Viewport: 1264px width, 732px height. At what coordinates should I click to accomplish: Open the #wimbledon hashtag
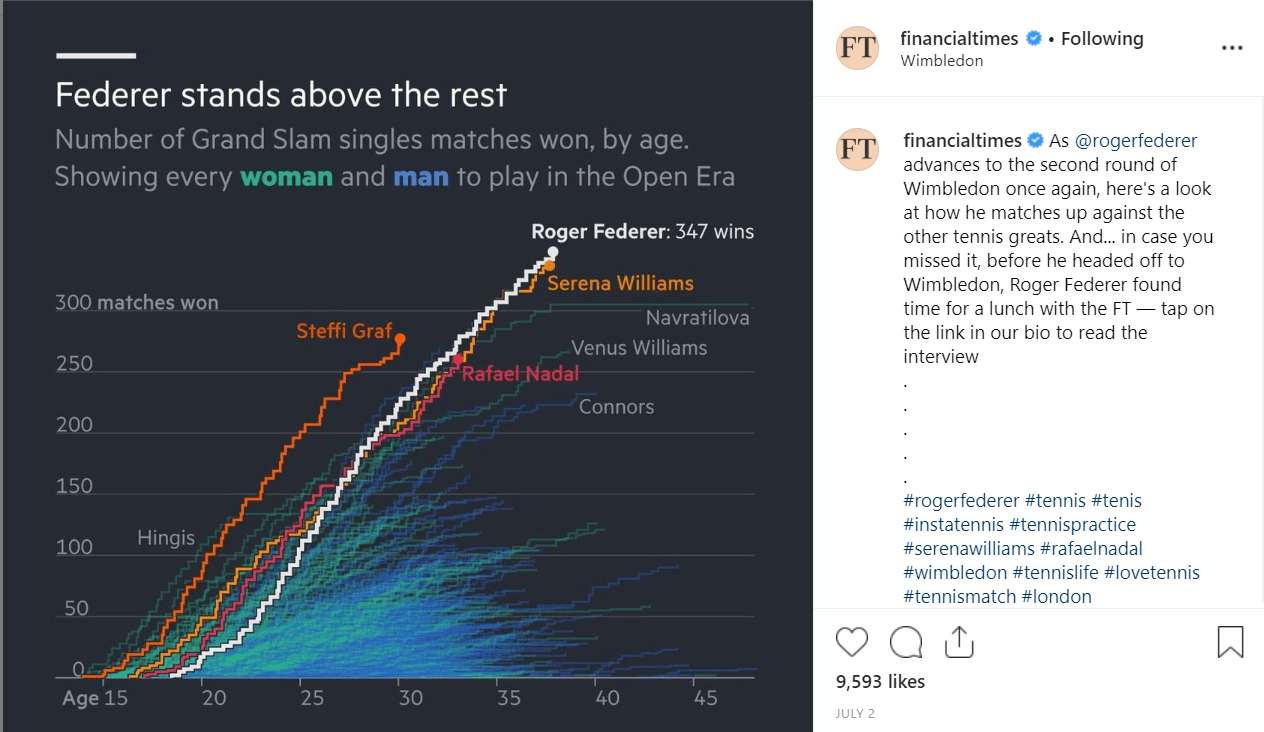[x=955, y=573]
